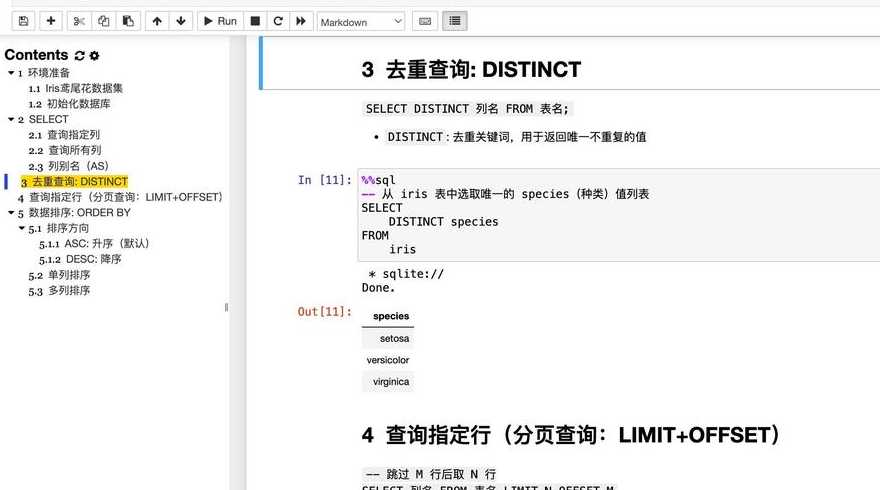Go to 2.1 查询指定列
The width and height of the screenshot is (880, 490).
point(64,135)
